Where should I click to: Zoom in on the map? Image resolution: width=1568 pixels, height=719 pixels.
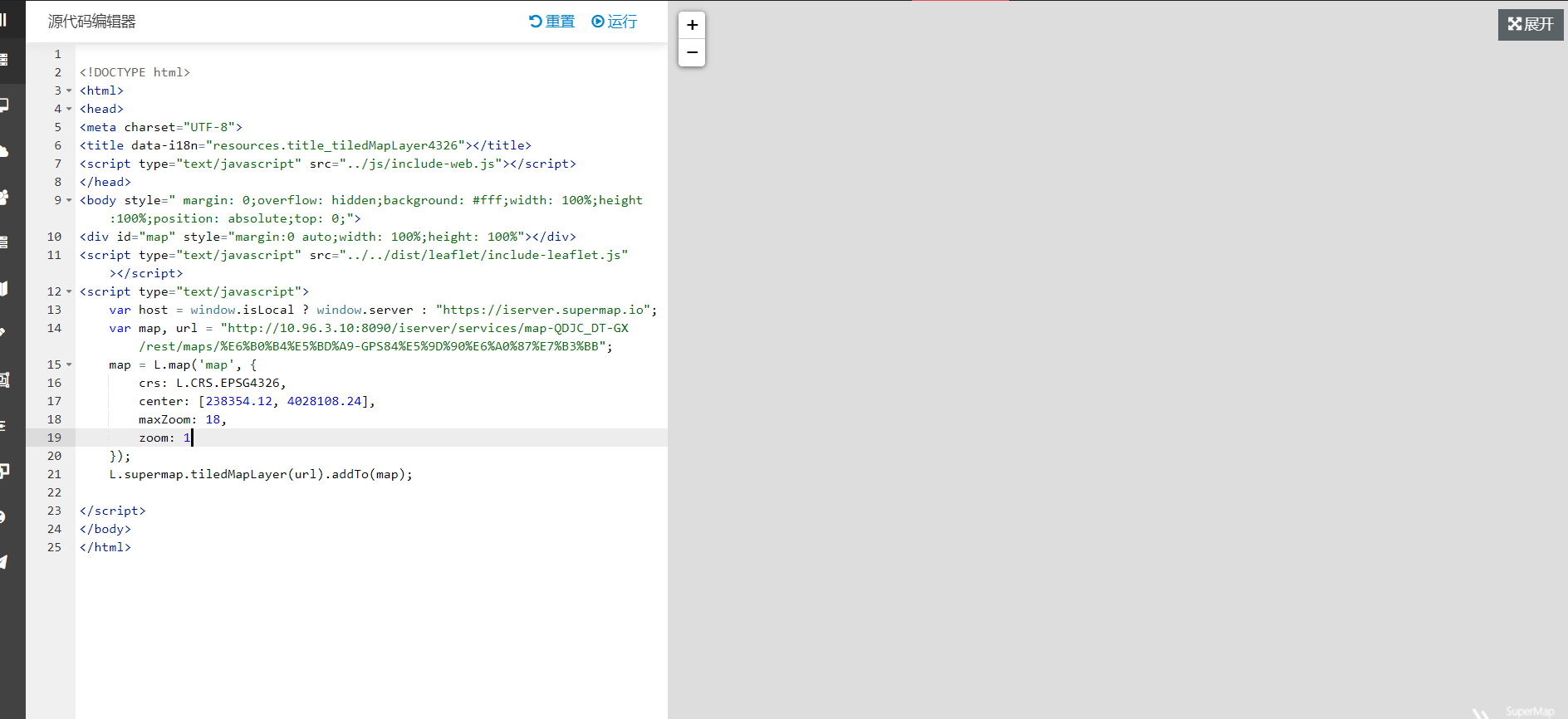click(692, 25)
